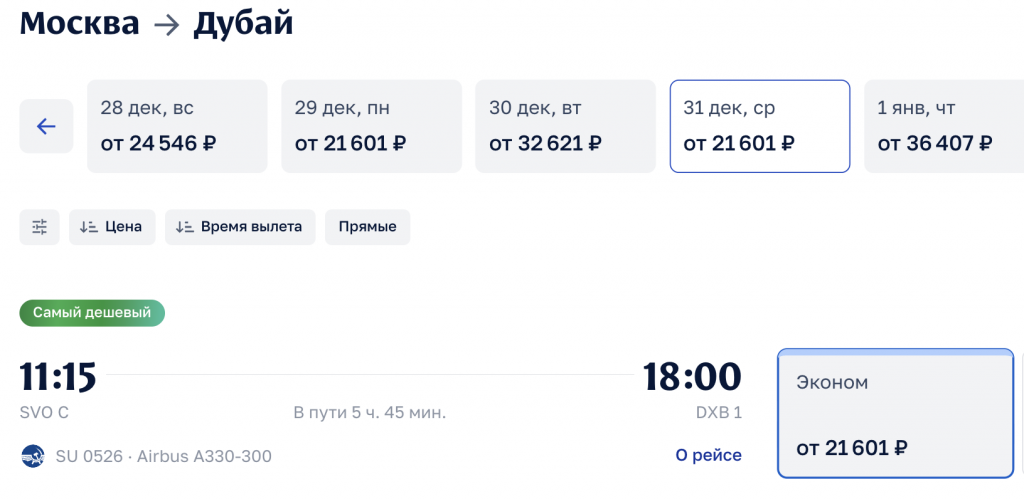1024x499 pixels.
Task: Open the filters settings icon
Action: point(40,227)
